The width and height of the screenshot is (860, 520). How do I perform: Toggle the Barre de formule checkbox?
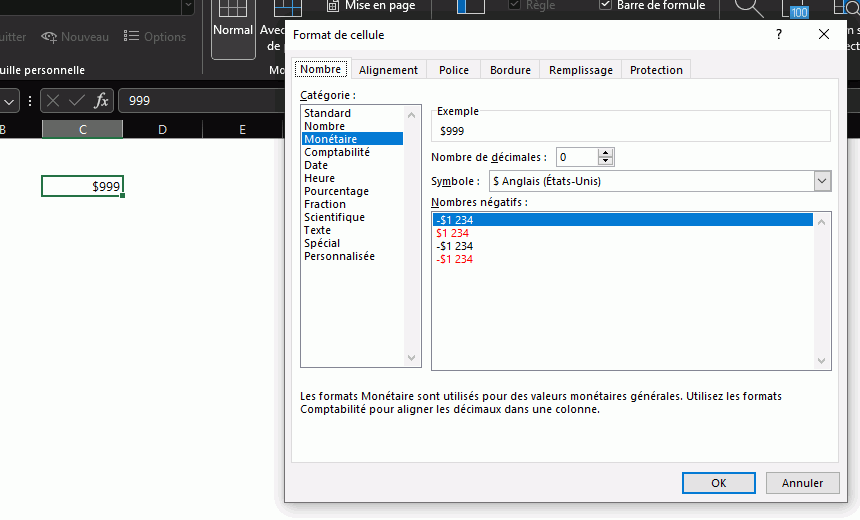coord(606,6)
